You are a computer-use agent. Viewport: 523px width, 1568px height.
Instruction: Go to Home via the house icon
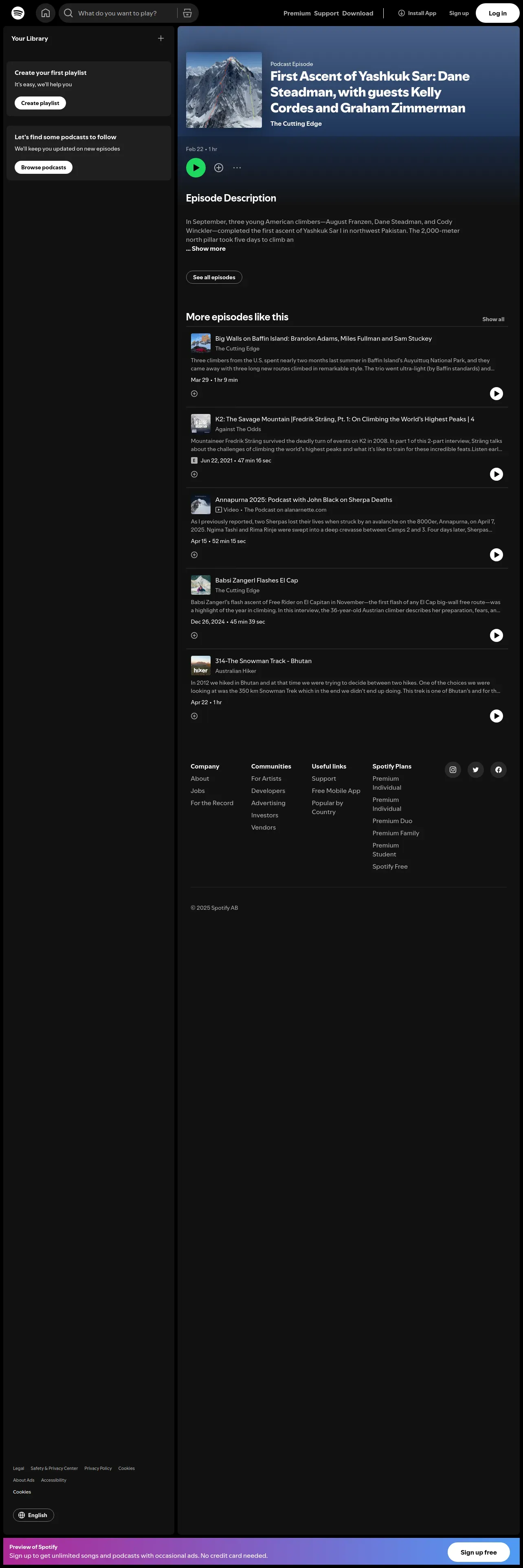pyautogui.click(x=46, y=13)
